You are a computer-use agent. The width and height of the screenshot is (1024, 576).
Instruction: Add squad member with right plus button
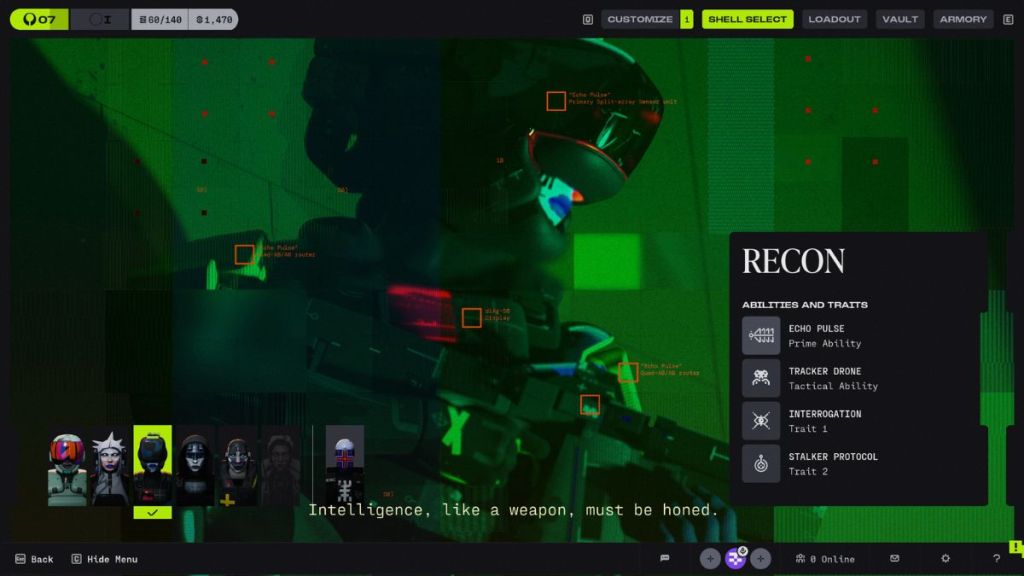tap(761, 559)
